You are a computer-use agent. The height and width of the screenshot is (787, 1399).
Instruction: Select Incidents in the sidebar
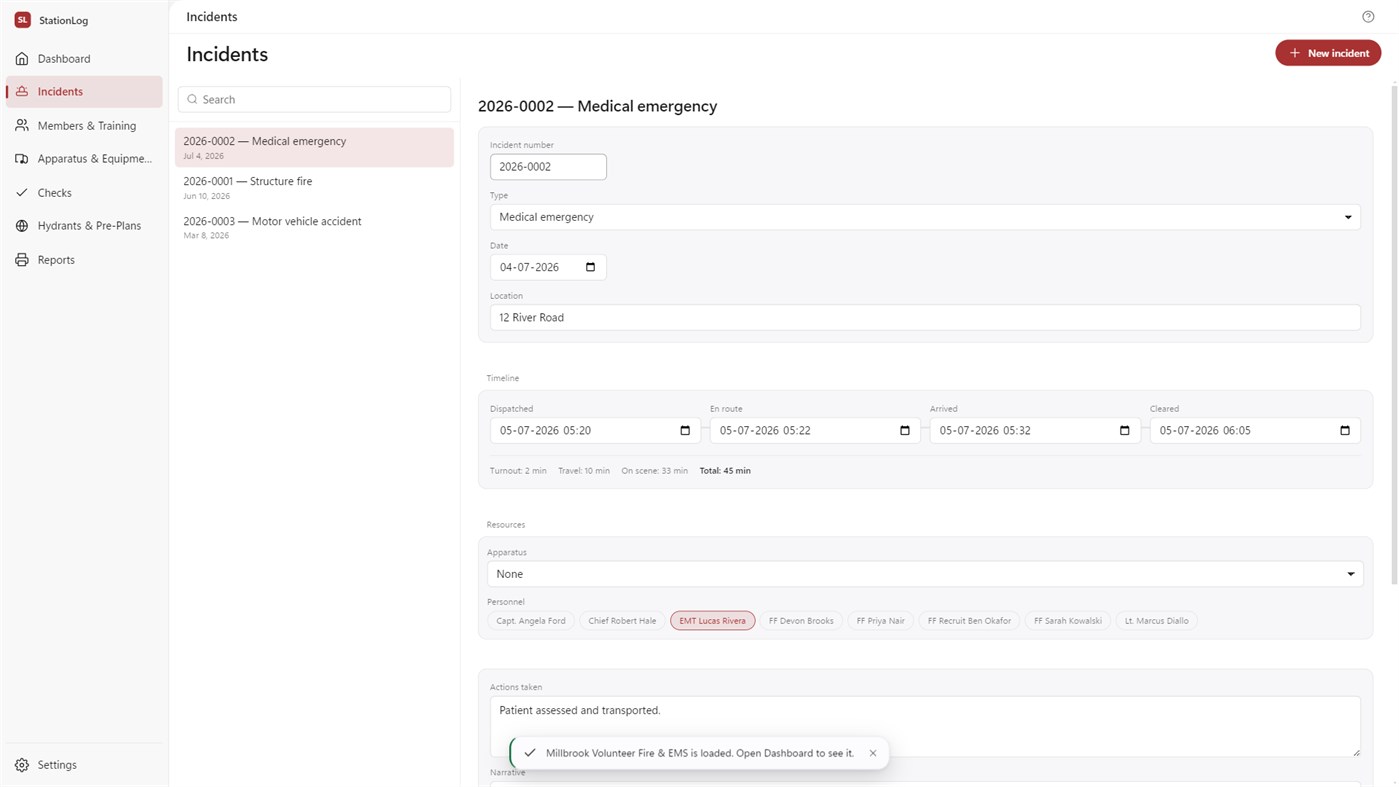pyautogui.click(x=84, y=92)
